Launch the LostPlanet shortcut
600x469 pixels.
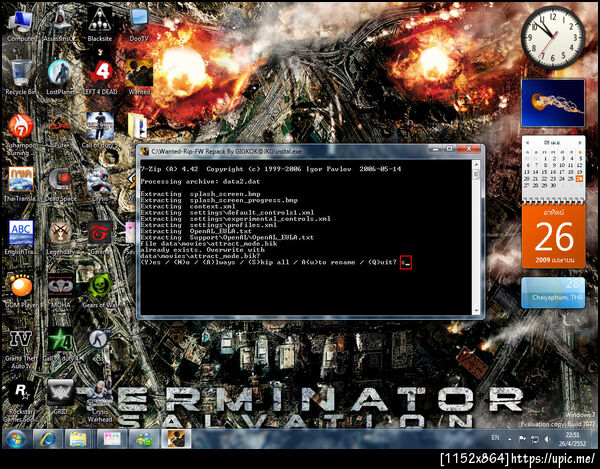click(60, 77)
